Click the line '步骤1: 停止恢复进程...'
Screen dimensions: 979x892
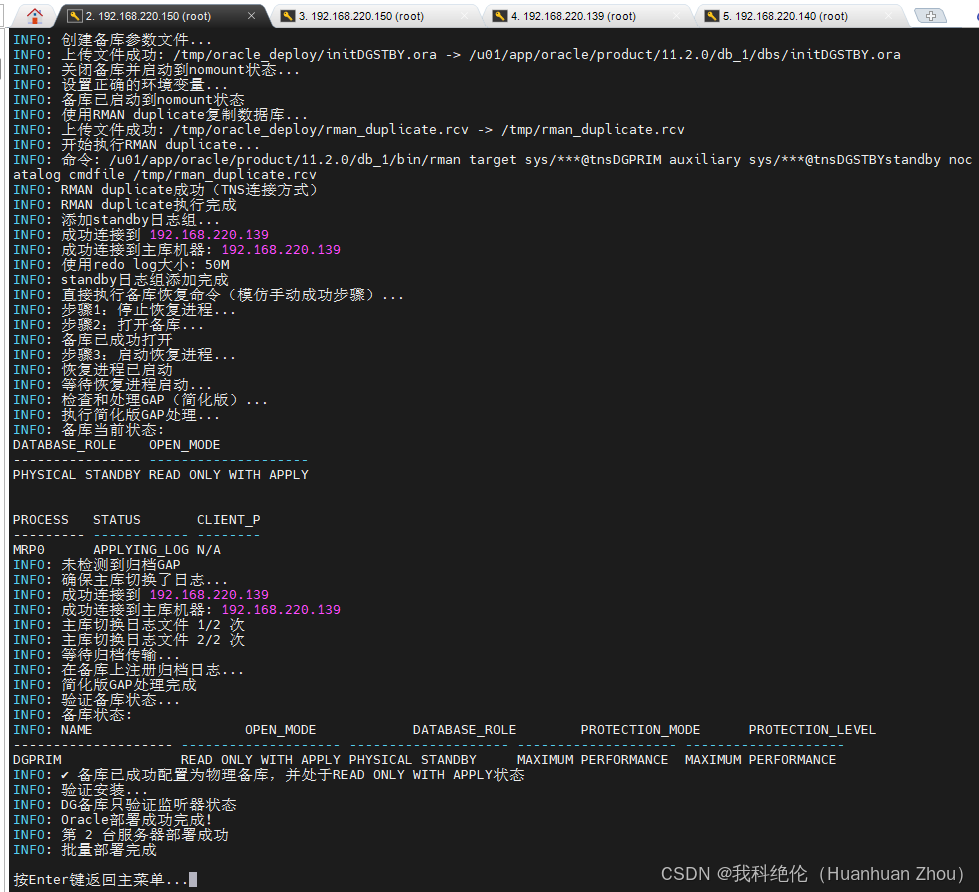125,310
